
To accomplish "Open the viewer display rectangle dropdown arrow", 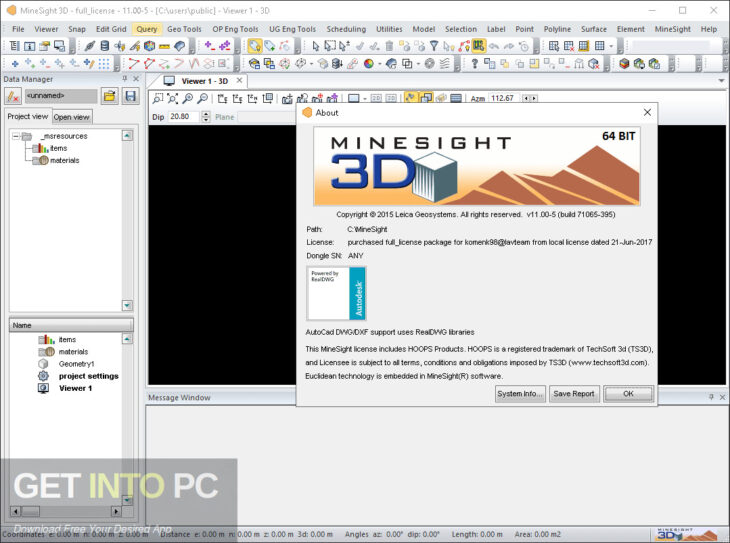I will click(365, 98).
